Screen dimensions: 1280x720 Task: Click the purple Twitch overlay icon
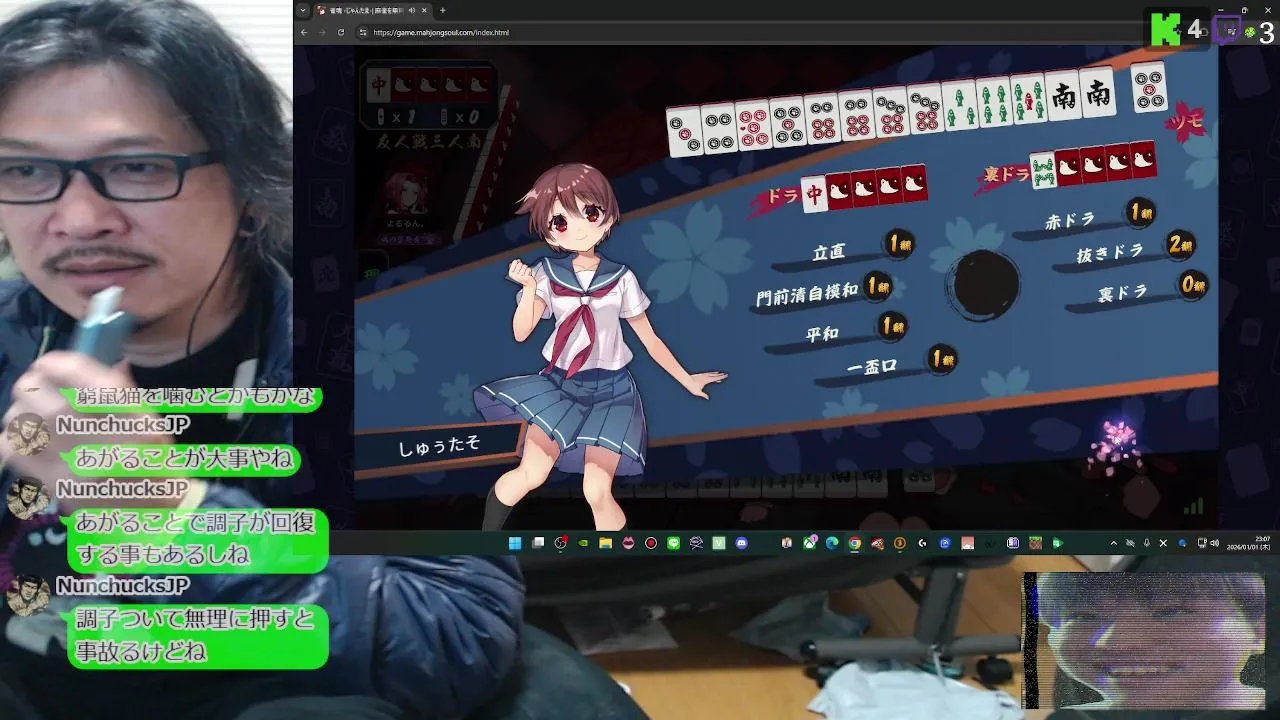point(1228,31)
